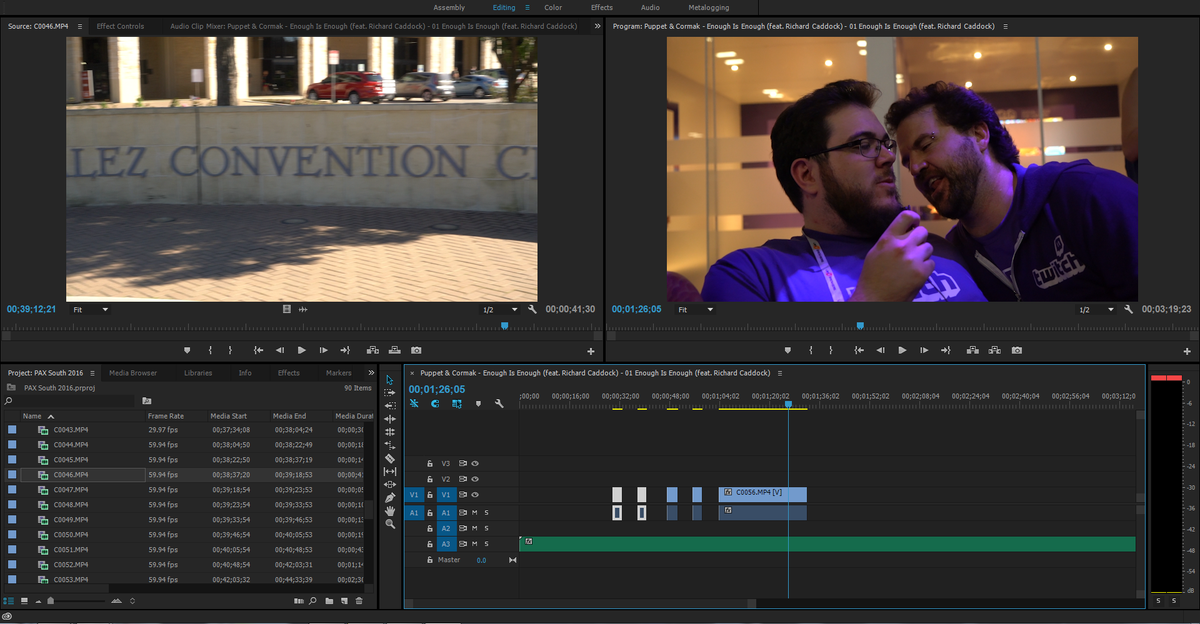Click Project panel search field
This screenshot has width=1200, height=624.
point(69,400)
